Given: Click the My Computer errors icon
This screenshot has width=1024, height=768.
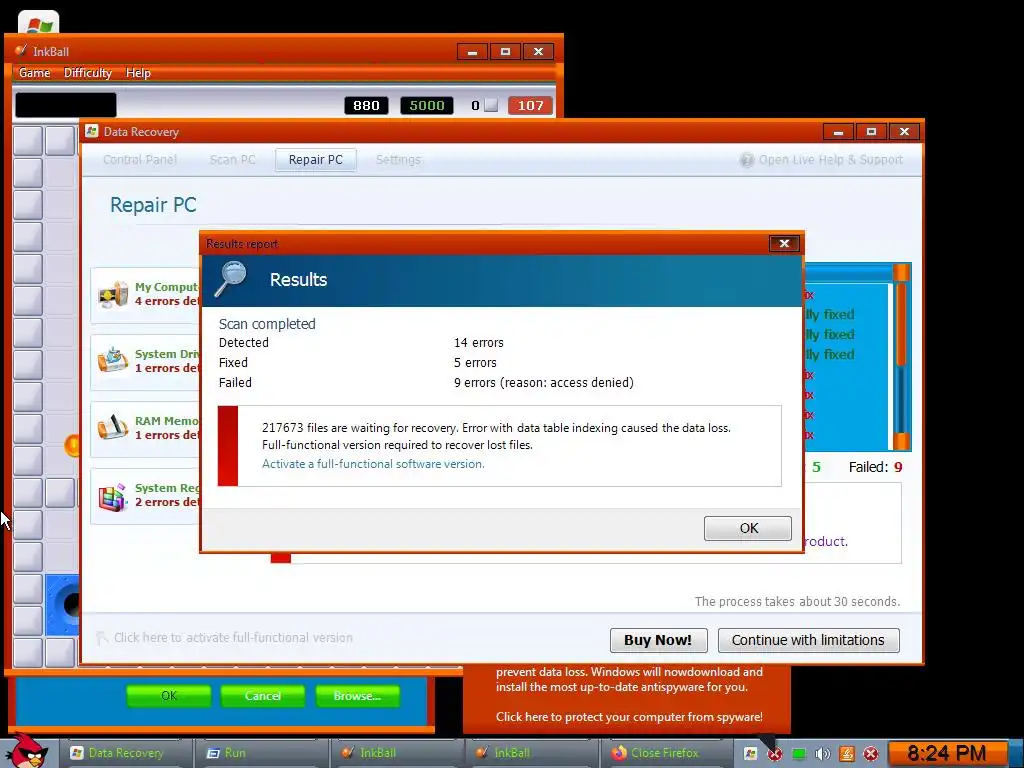Looking at the screenshot, I should click(x=113, y=295).
